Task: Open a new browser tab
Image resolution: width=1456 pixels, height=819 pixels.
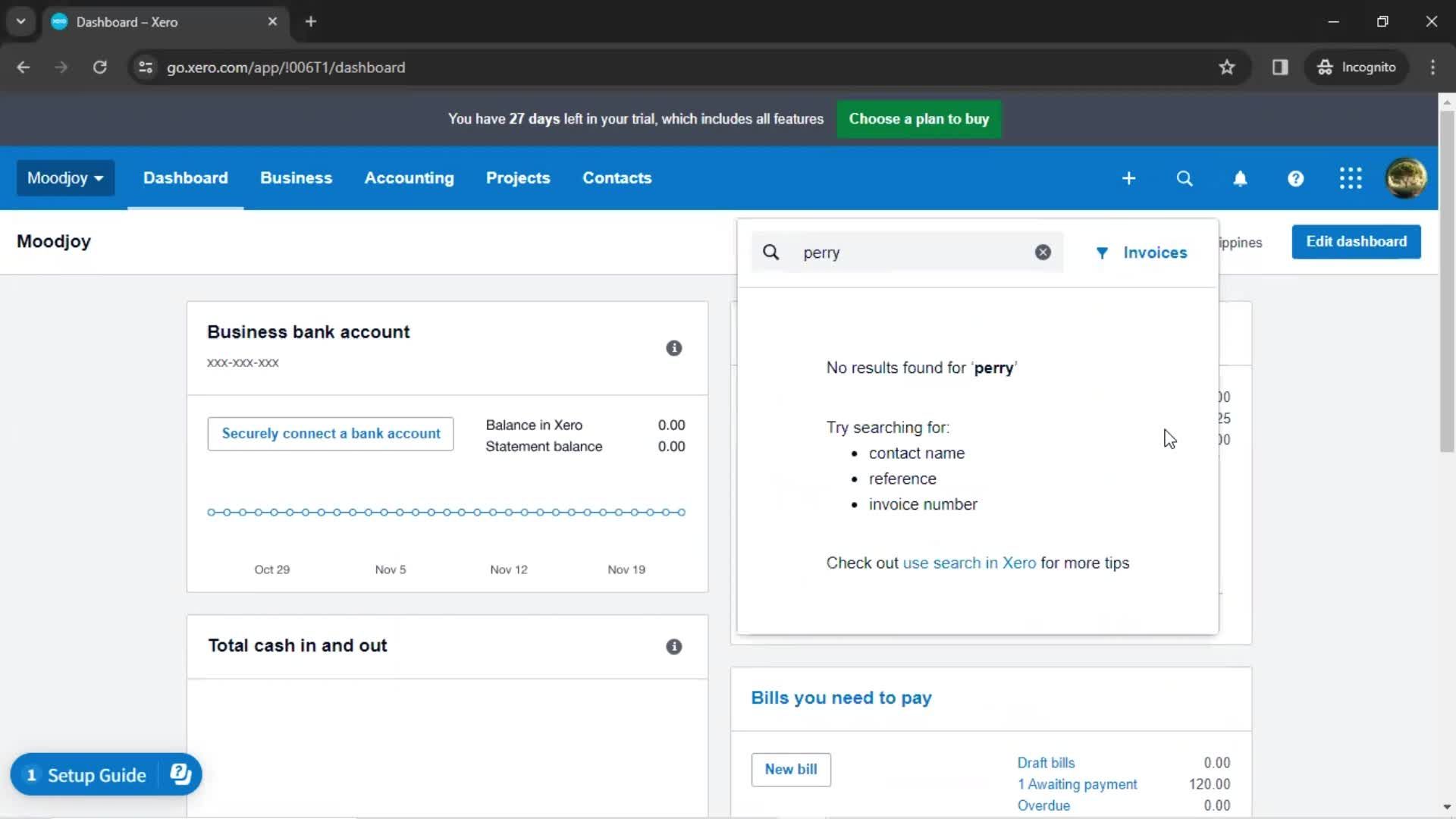Action: pos(311,21)
